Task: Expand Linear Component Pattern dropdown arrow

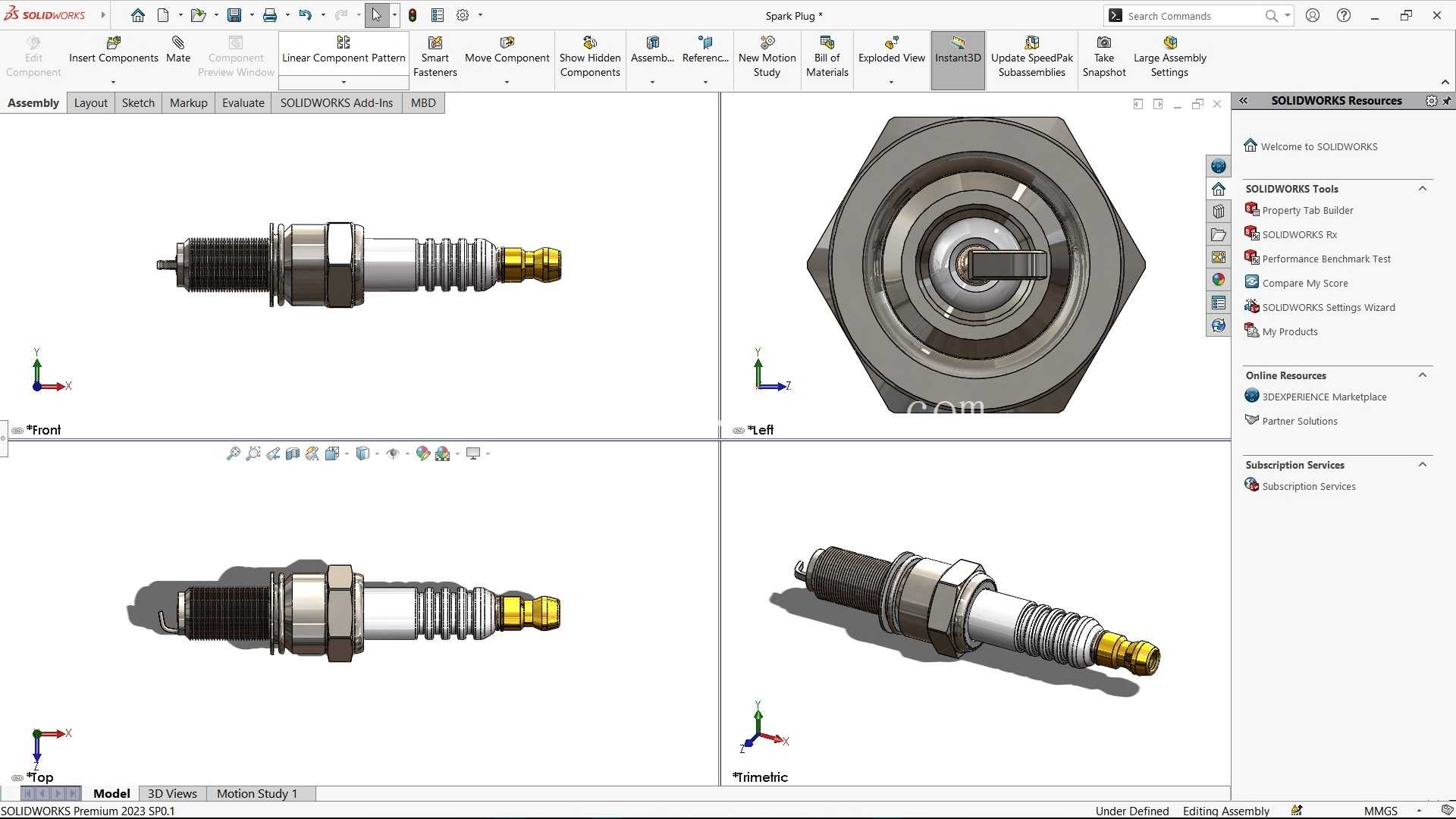Action: (344, 82)
